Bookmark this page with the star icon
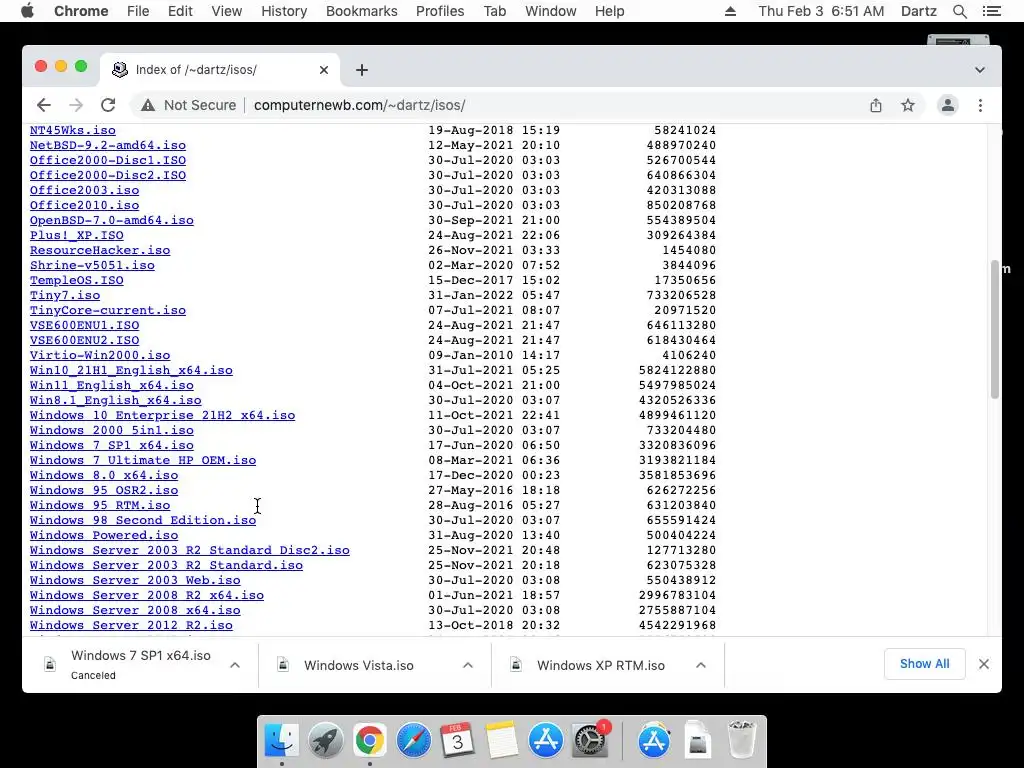The height and width of the screenshot is (768, 1024). (x=908, y=105)
